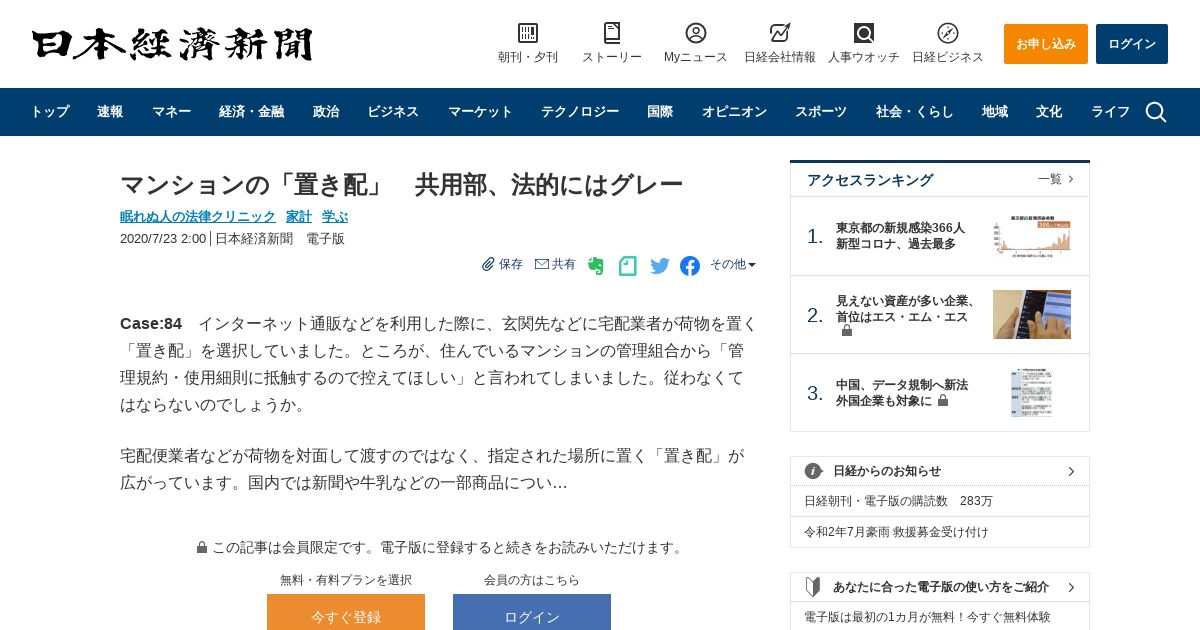This screenshot has height=630, width=1200.
Task: Click chevron on あなたに合った電子版の使い方 header
Action: [1071, 587]
